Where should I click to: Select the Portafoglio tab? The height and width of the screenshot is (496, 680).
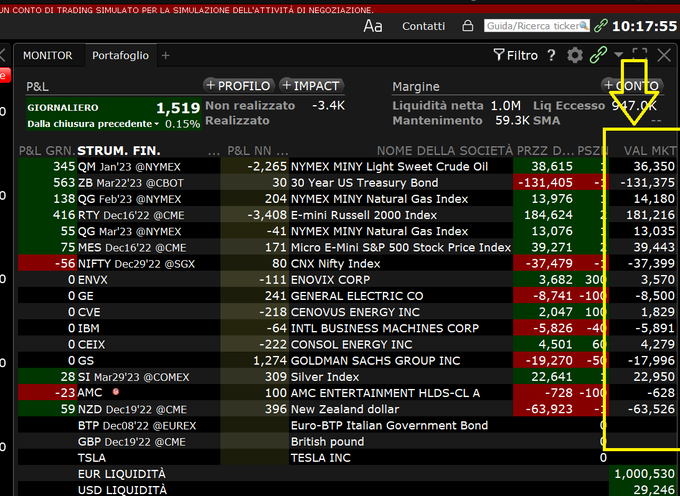point(120,55)
